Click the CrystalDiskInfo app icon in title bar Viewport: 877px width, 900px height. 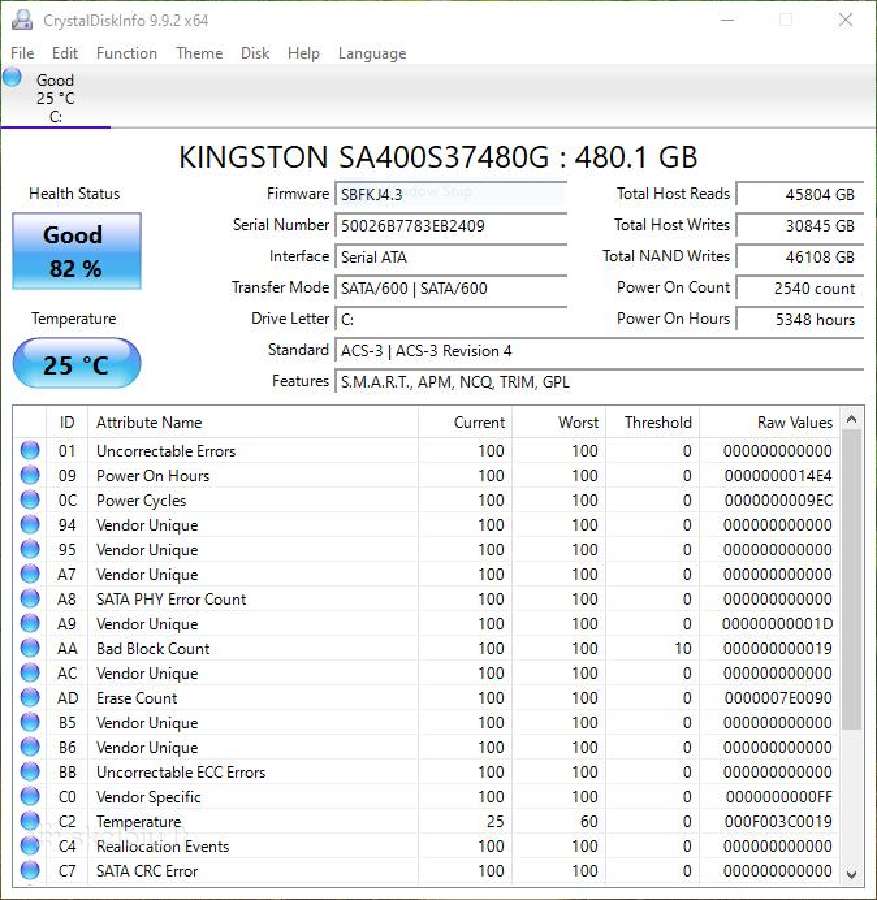[x=22, y=20]
